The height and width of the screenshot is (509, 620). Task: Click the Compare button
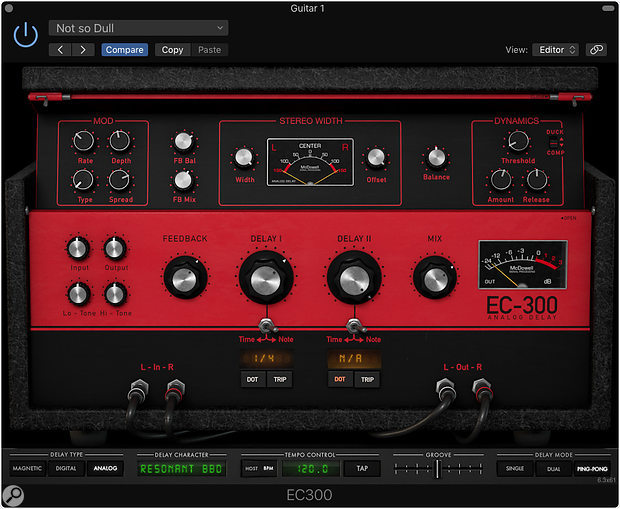coord(125,50)
